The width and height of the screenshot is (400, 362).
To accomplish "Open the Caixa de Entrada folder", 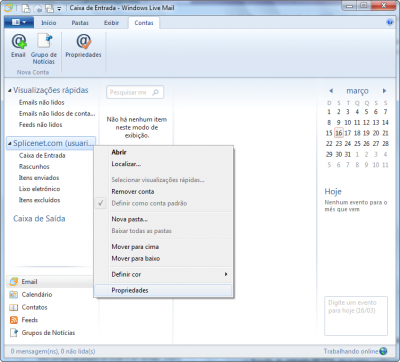I will coord(42,156).
